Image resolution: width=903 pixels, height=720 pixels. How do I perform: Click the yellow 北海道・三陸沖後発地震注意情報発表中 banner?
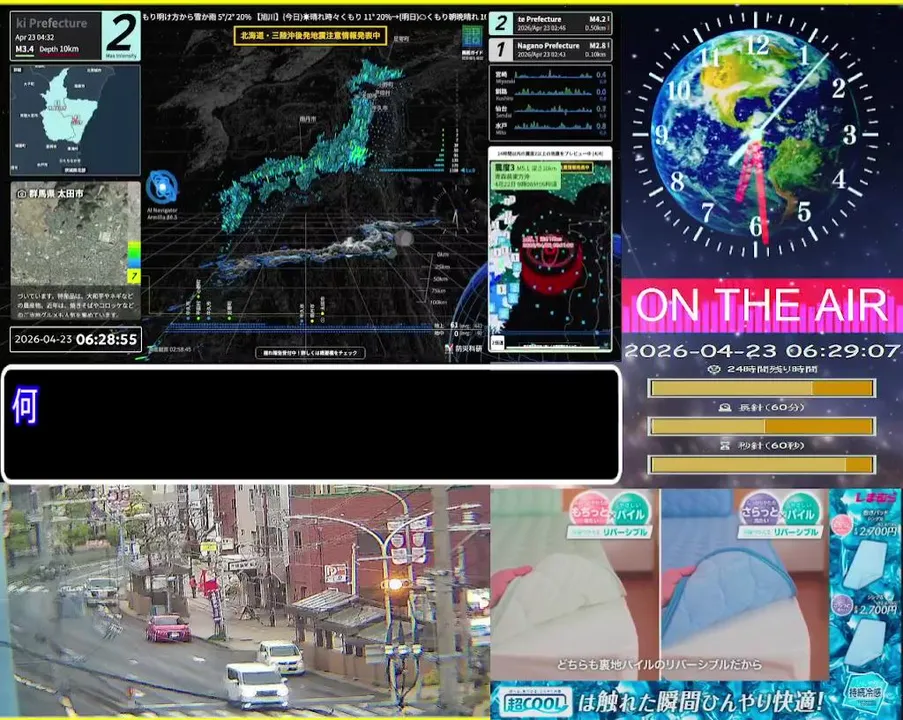pyautogui.click(x=310, y=36)
